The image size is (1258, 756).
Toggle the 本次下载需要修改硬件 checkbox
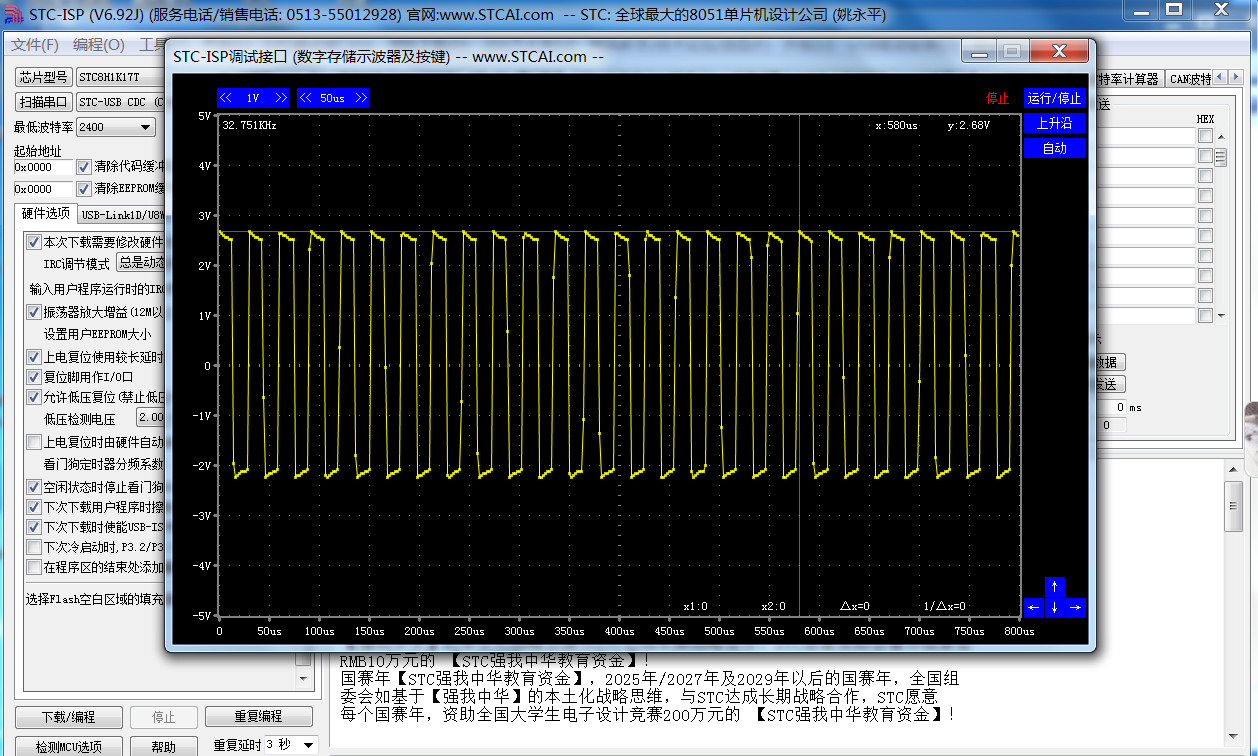pos(34,242)
